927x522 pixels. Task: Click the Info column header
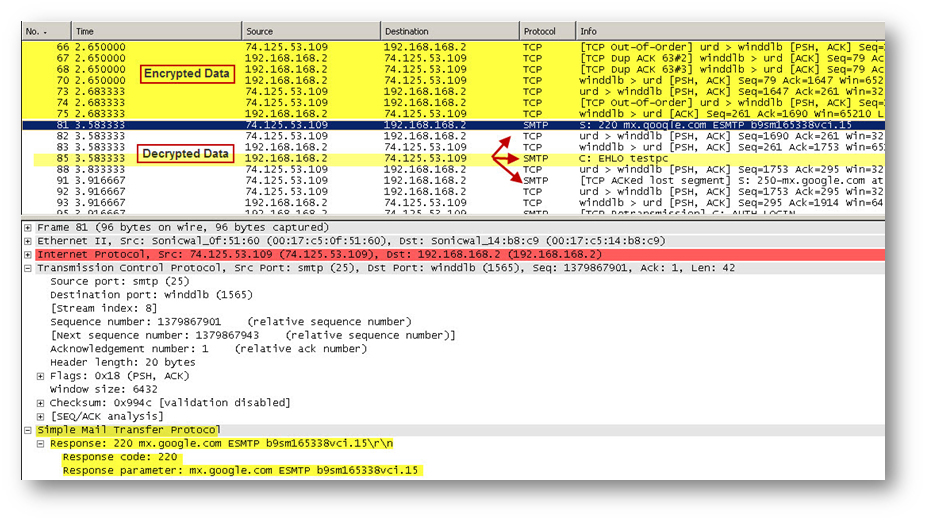730,32
